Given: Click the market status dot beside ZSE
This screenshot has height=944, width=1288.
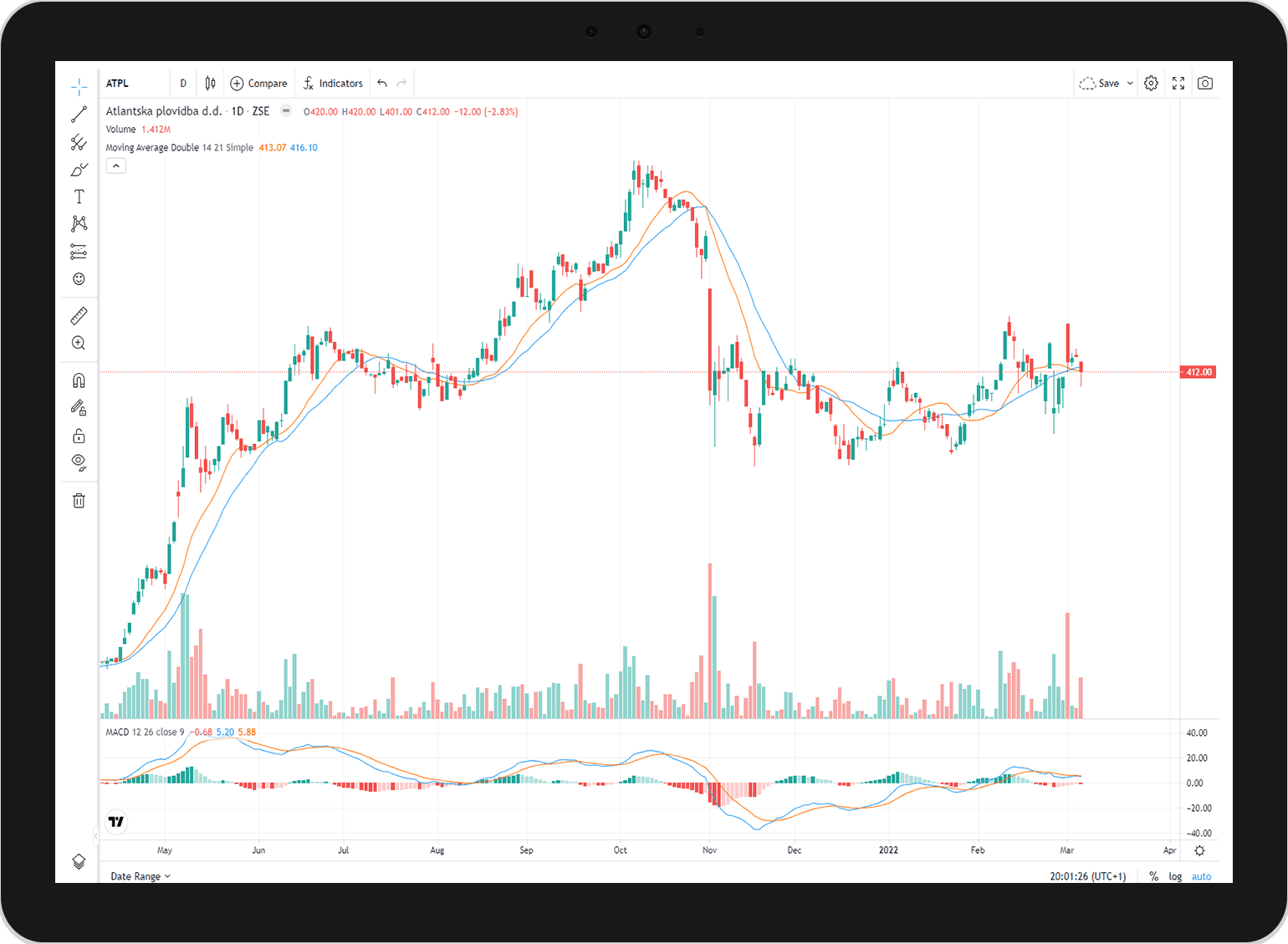Looking at the screenshot, I should [286, 111].
